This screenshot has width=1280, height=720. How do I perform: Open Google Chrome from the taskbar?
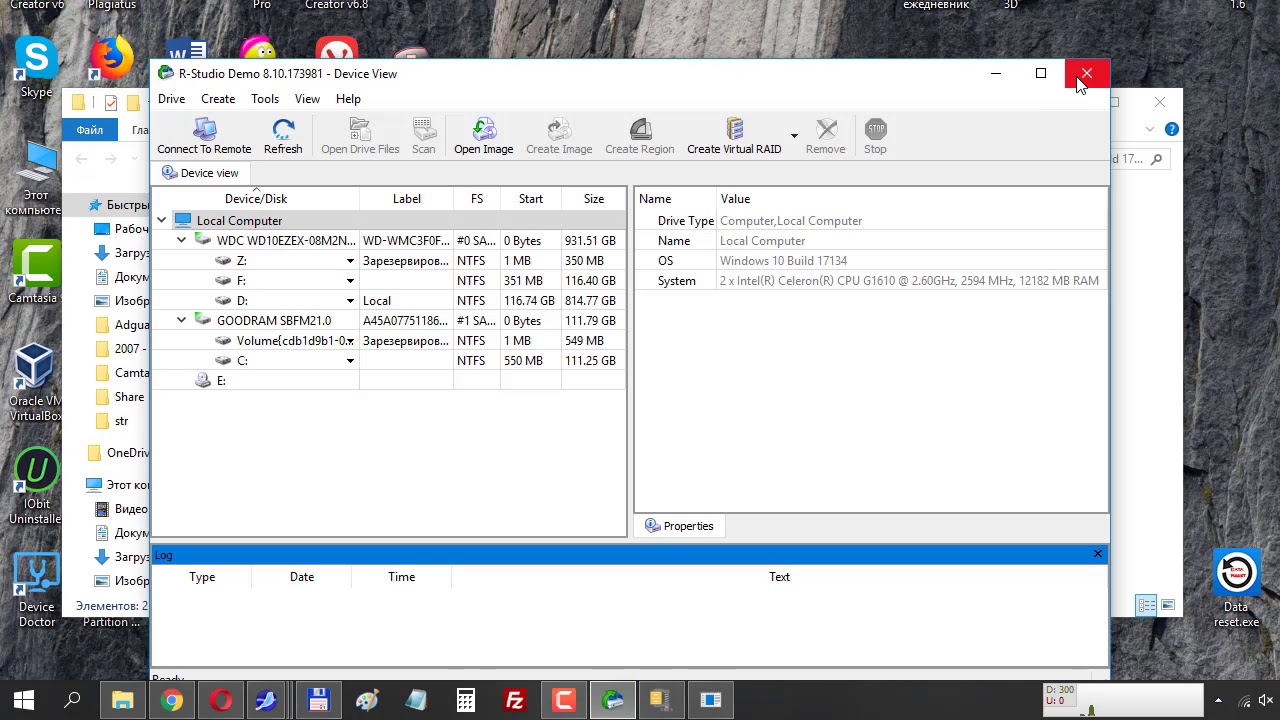pos(172,700)
